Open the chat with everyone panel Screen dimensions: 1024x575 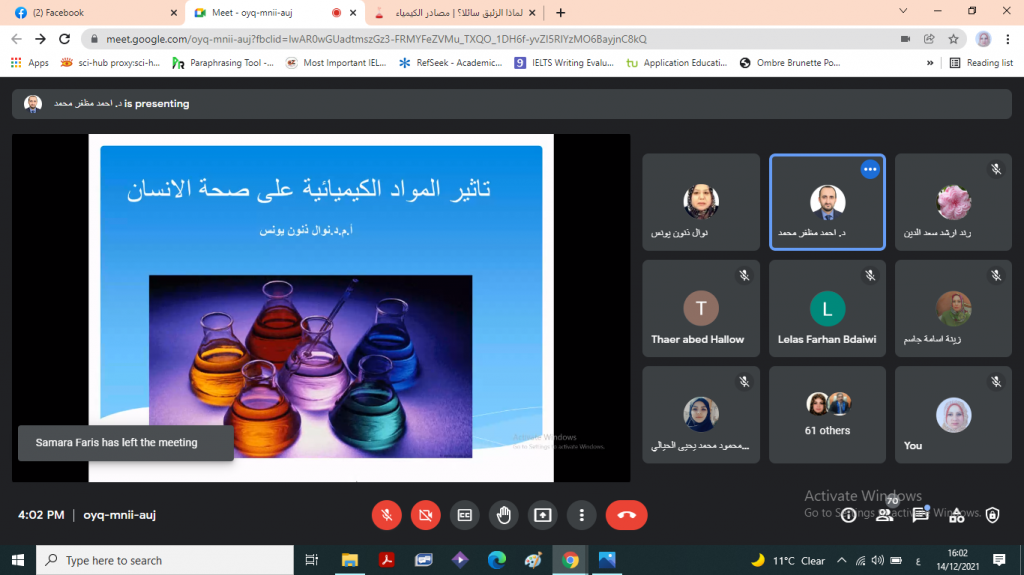tap(921, 515)
